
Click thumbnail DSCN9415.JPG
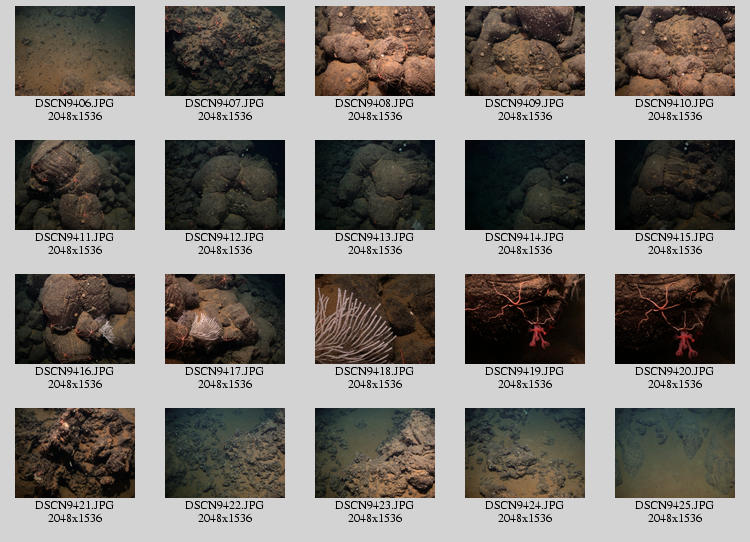(x=675, y=185)
